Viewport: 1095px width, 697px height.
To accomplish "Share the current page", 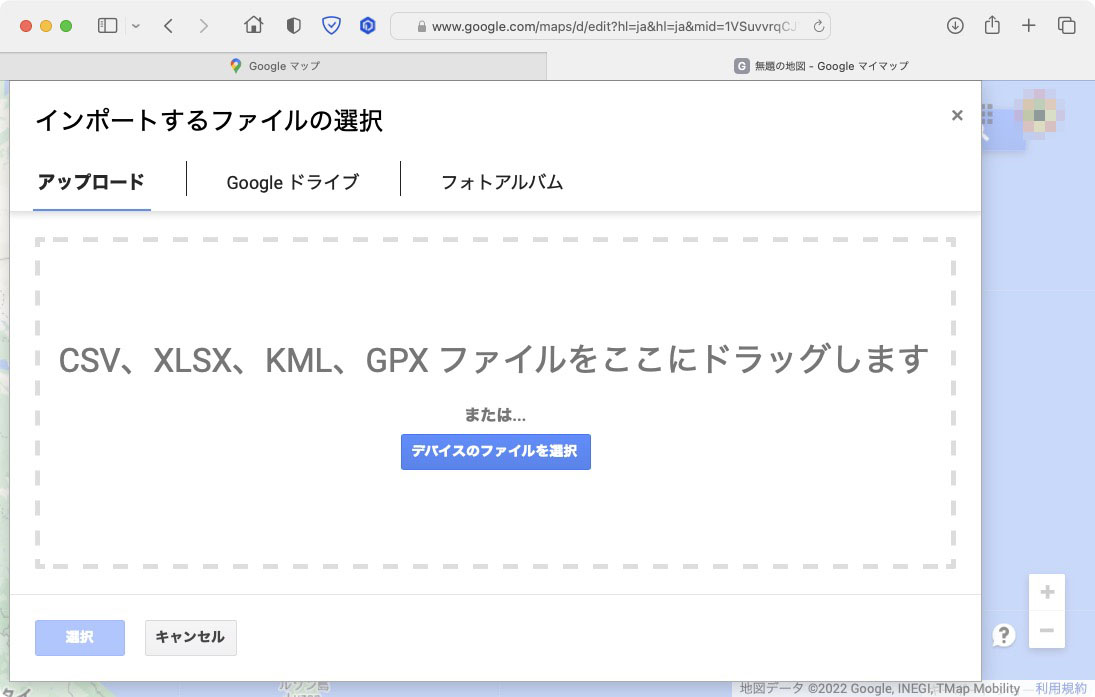I will (x=992, y=25).
